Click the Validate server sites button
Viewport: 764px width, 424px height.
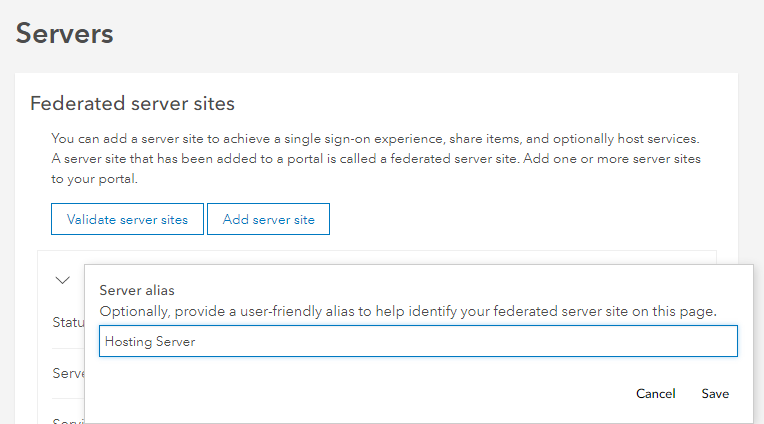pyautogui.click(x=127, y=219)
